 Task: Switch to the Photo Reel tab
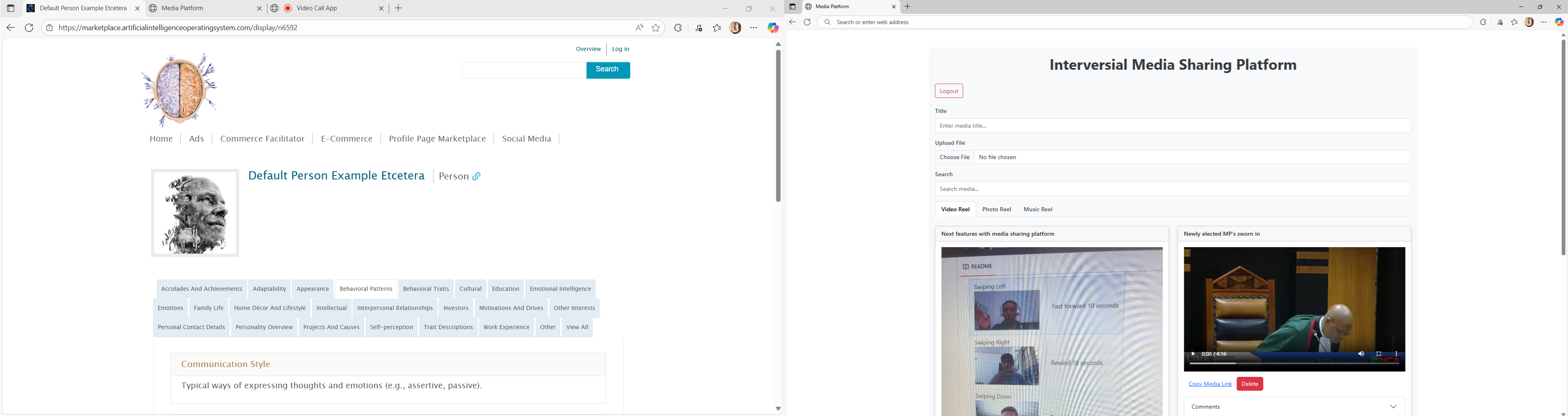pos(996,210)
